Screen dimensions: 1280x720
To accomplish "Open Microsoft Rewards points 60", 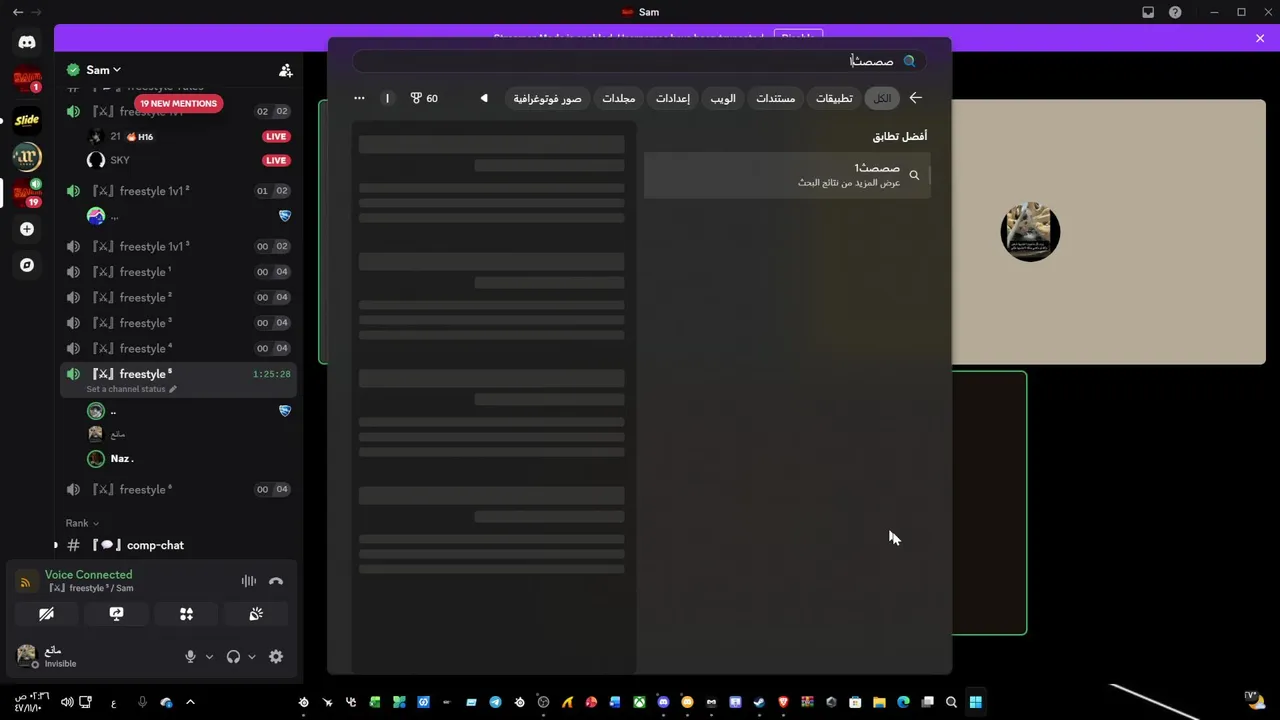I will (x=424, y=98).
